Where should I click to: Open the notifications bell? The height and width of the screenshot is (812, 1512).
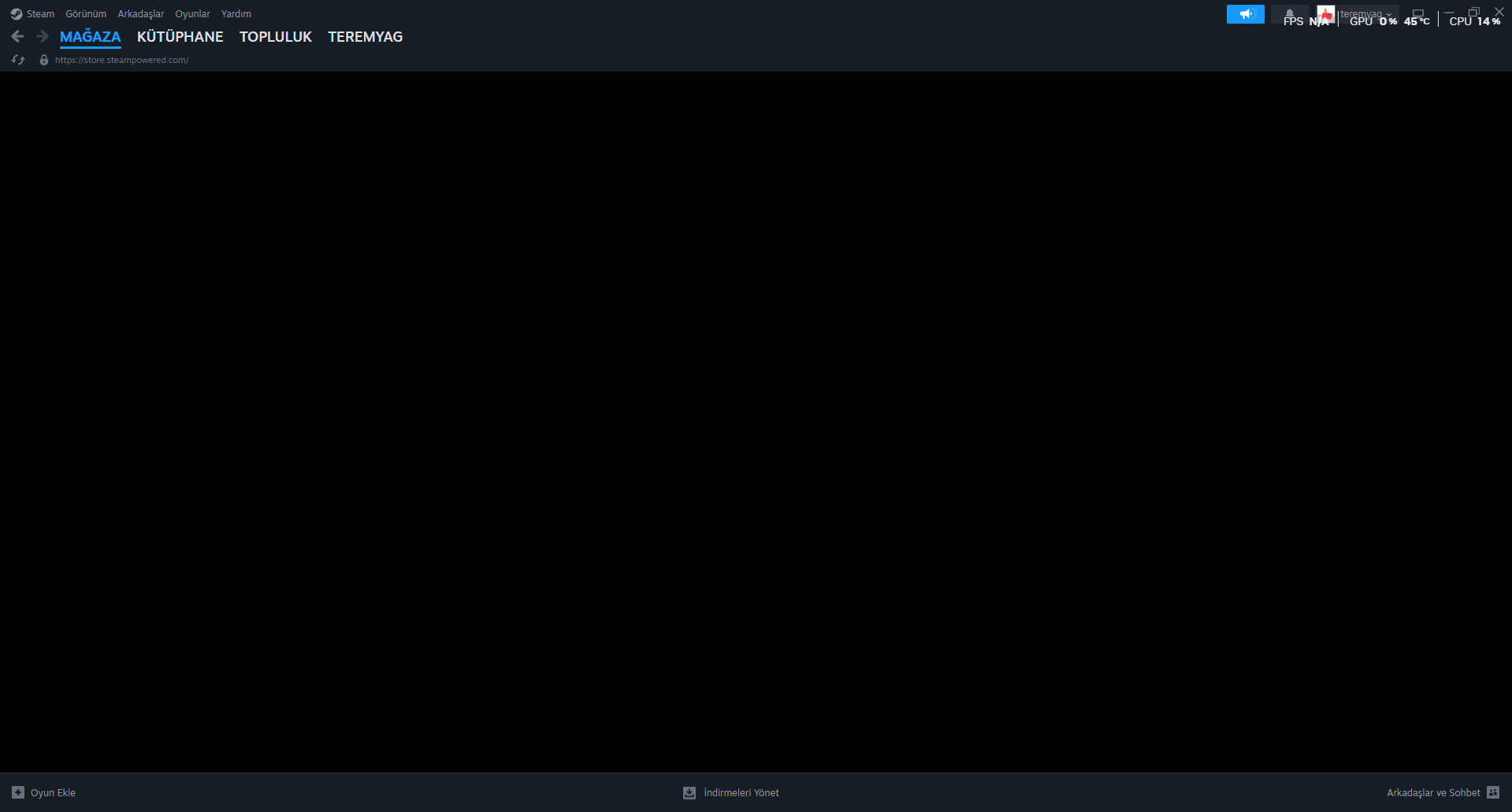1289,14
